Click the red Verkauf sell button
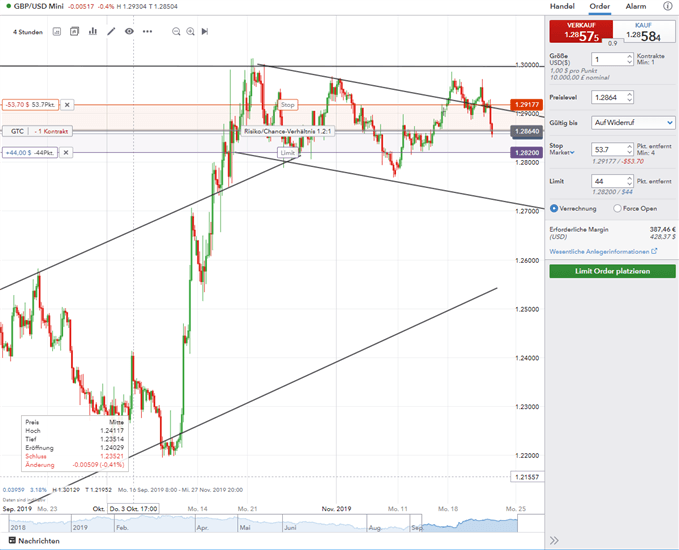This screenshot has width=679, height=550. tap(581, 31)
